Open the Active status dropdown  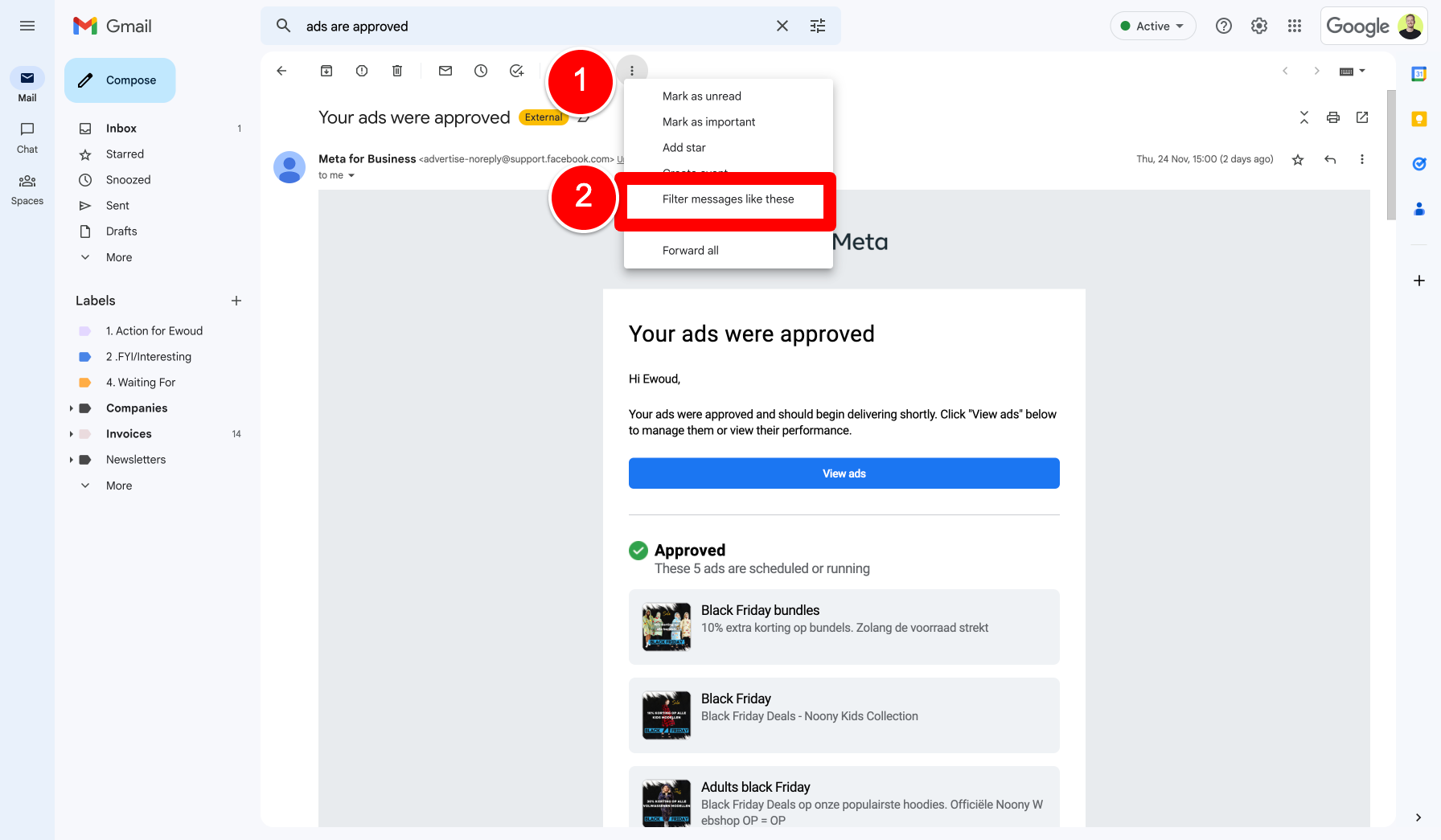click(1153, 26)
